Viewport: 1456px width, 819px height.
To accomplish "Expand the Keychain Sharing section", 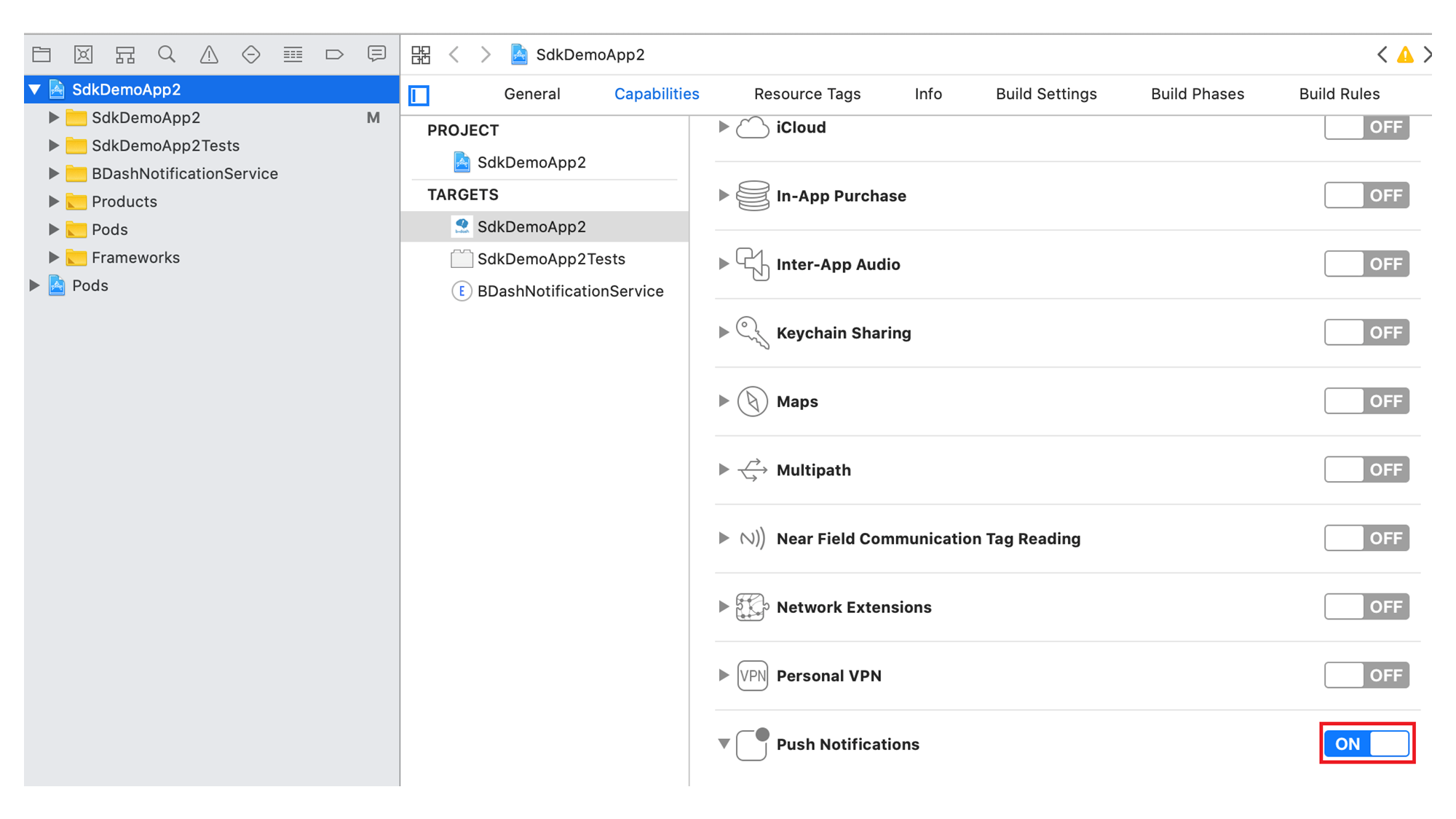I will point(723,333).
